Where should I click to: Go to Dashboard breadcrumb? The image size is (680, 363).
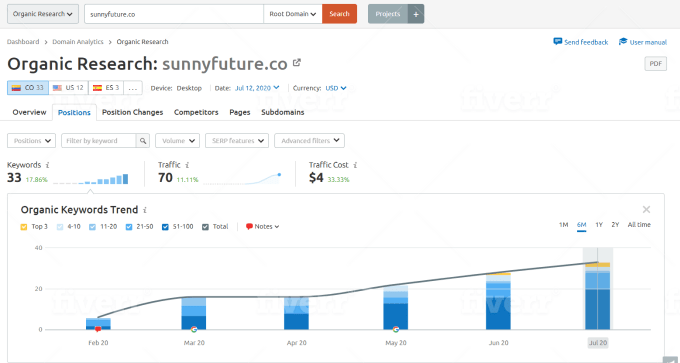coord(23,42)
